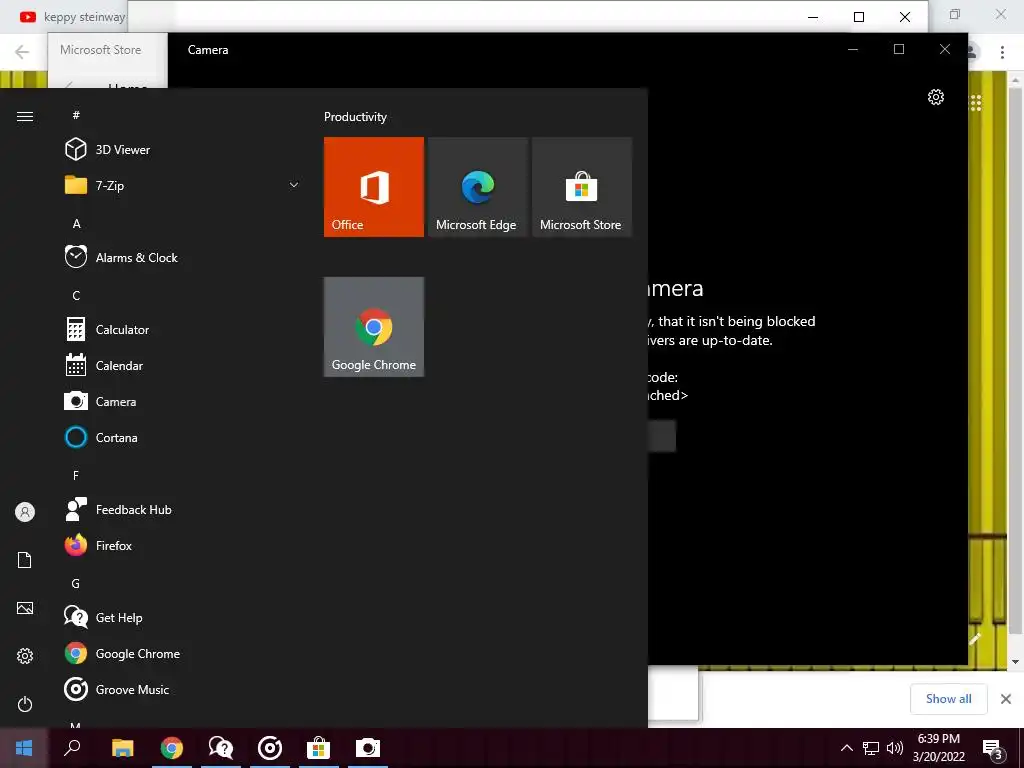1024x768 pixels.
Task: Show hidden system tray icons
Action: (846, 748)
